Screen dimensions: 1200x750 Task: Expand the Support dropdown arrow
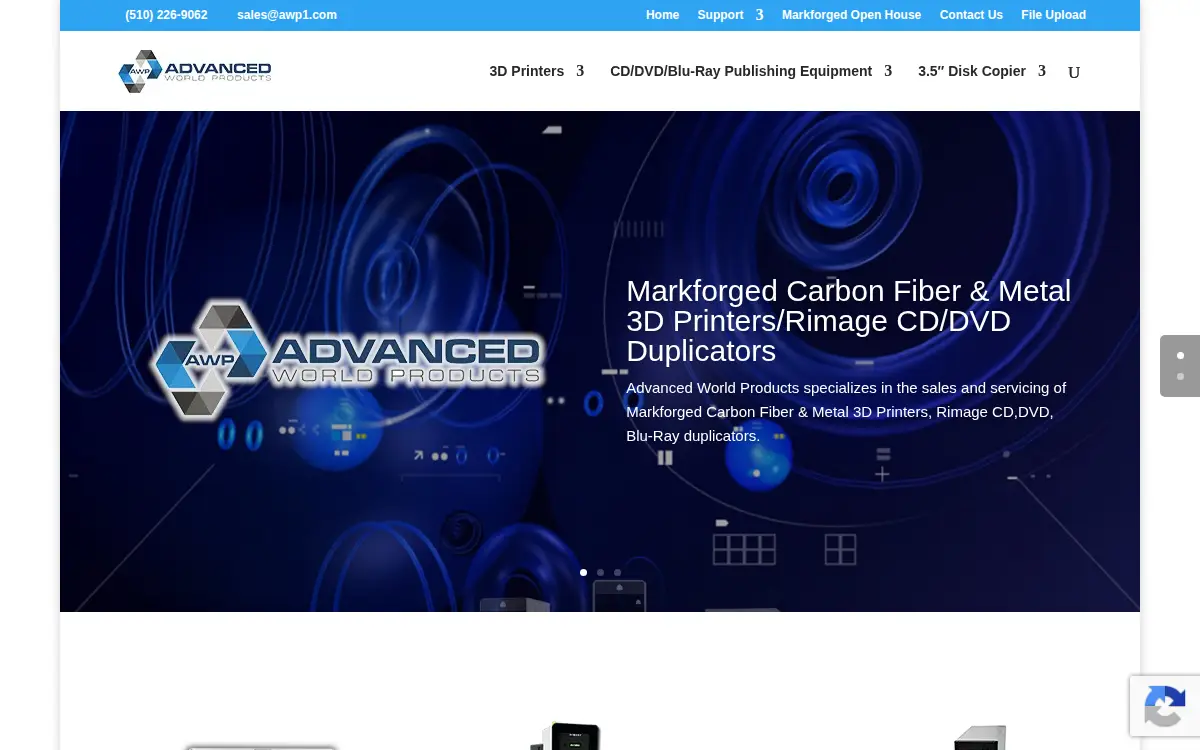759,15
